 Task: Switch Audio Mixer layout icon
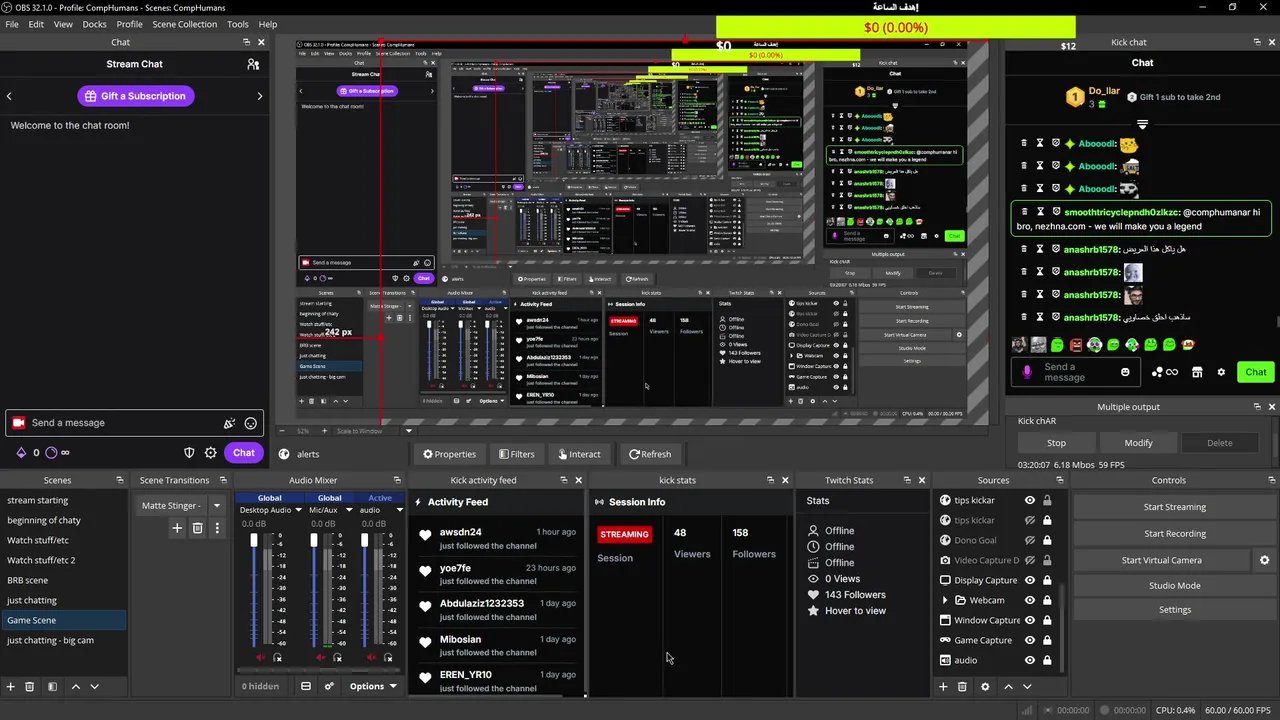pos(306,686)
